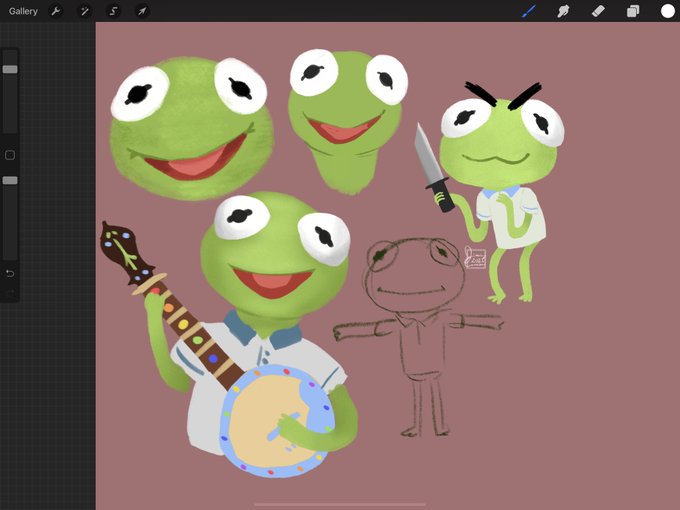Open the white color picker swatch
680x510 pixels.
(x=667, y=11)
